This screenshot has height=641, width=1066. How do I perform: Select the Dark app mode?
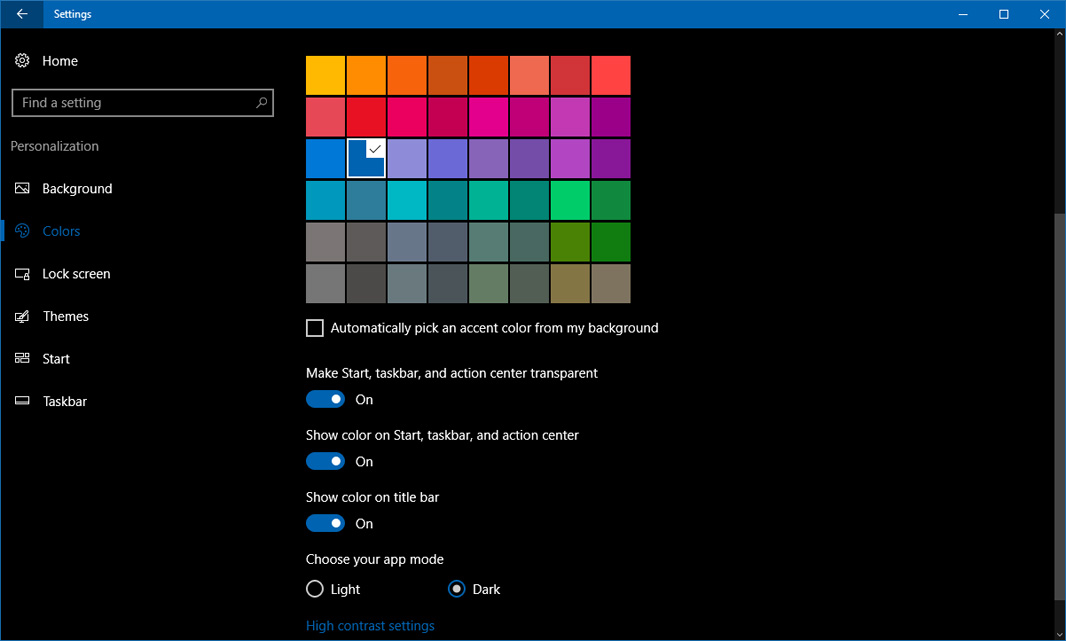pyautogui.click(x=457, y=589)
